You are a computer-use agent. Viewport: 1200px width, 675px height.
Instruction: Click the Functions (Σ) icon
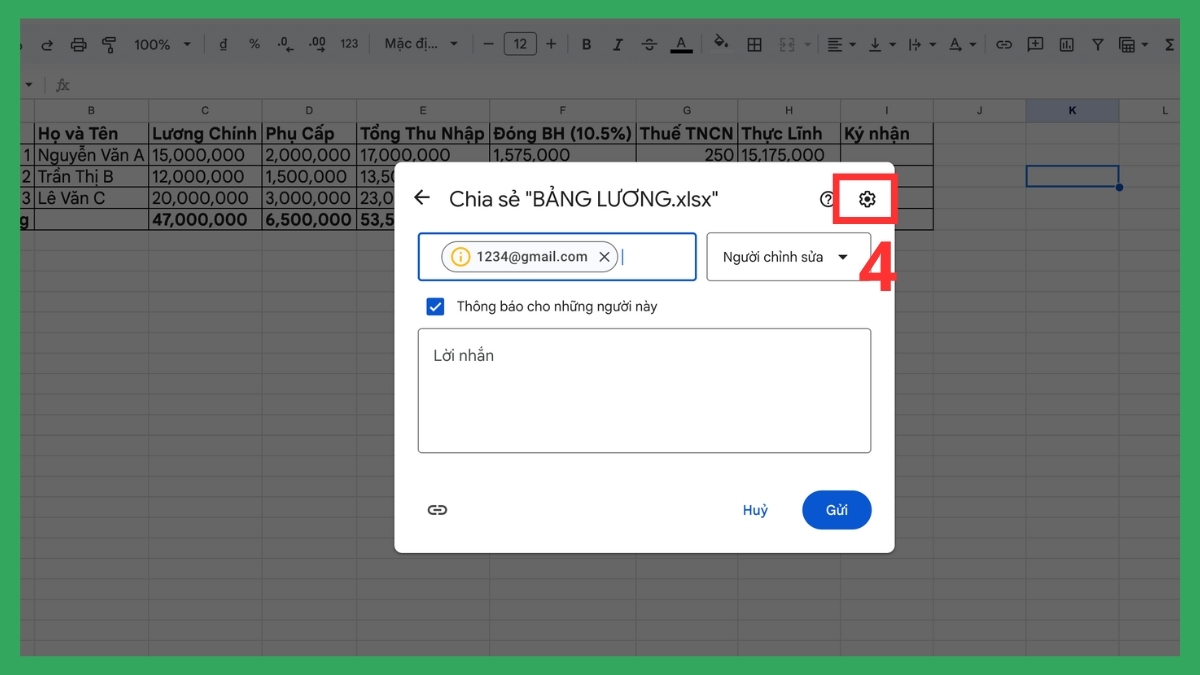tap(1172, 44)
